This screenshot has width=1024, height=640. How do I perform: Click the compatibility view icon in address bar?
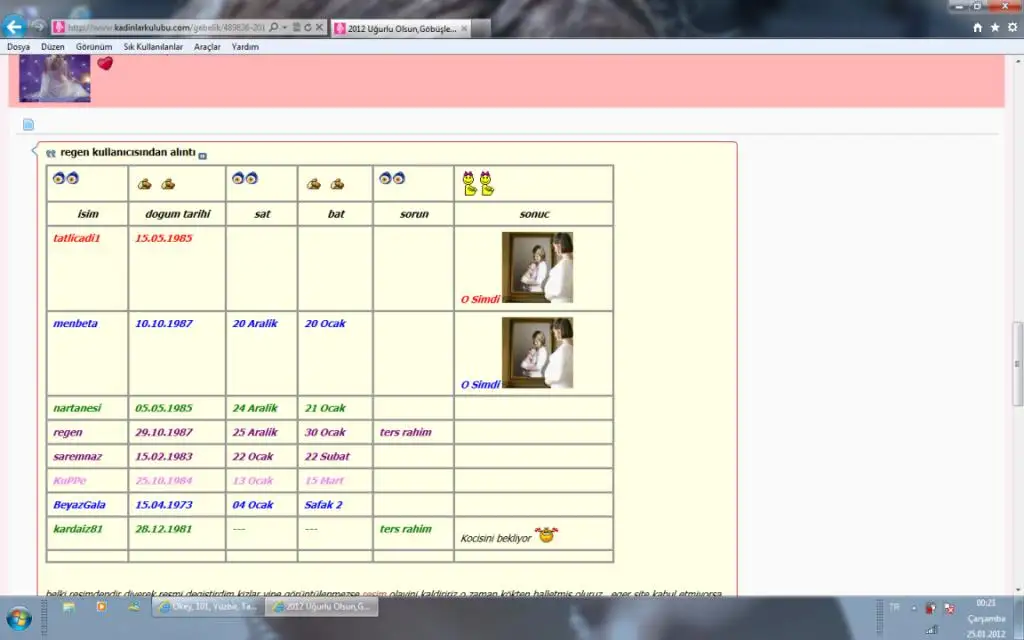(296, 27)
